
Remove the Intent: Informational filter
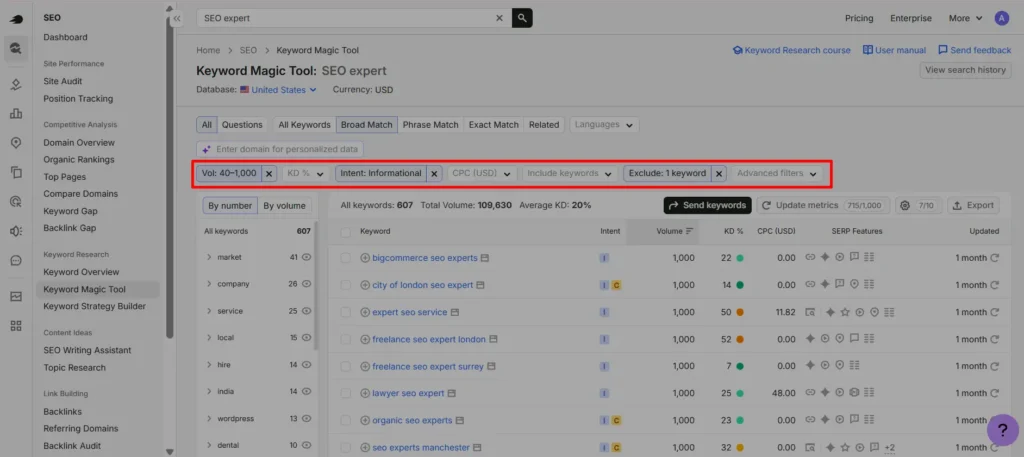pyautogui.click(x=434, y=174)
